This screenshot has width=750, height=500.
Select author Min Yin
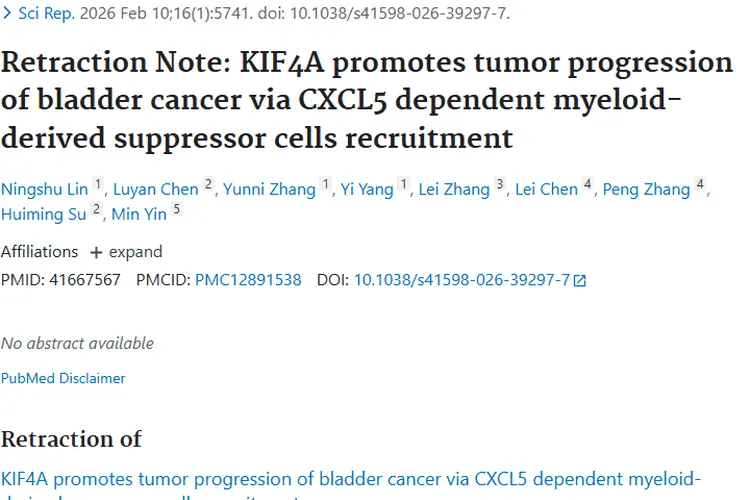coord(137,212)
